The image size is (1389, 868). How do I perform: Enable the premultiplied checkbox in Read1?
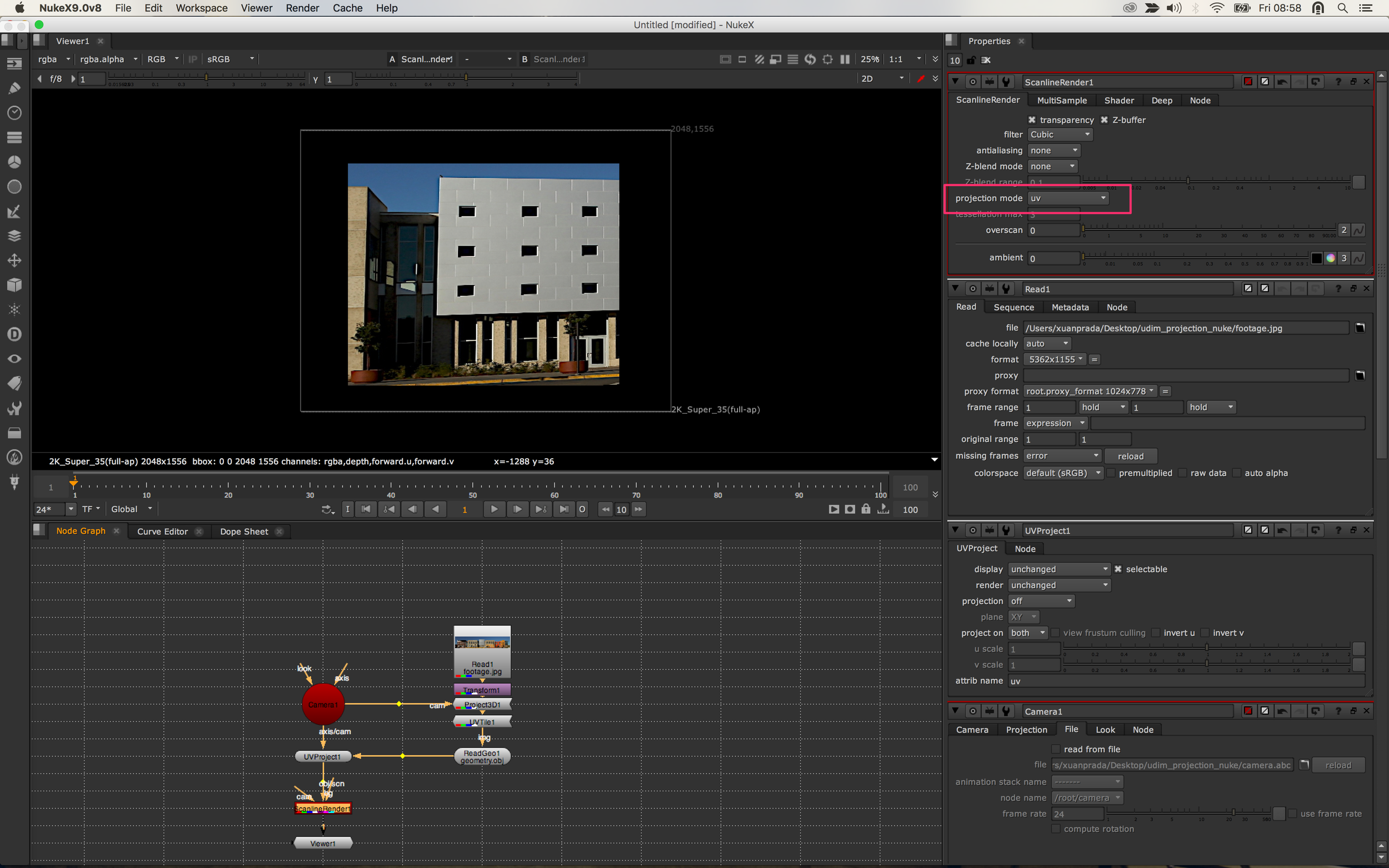(1111, 473)
